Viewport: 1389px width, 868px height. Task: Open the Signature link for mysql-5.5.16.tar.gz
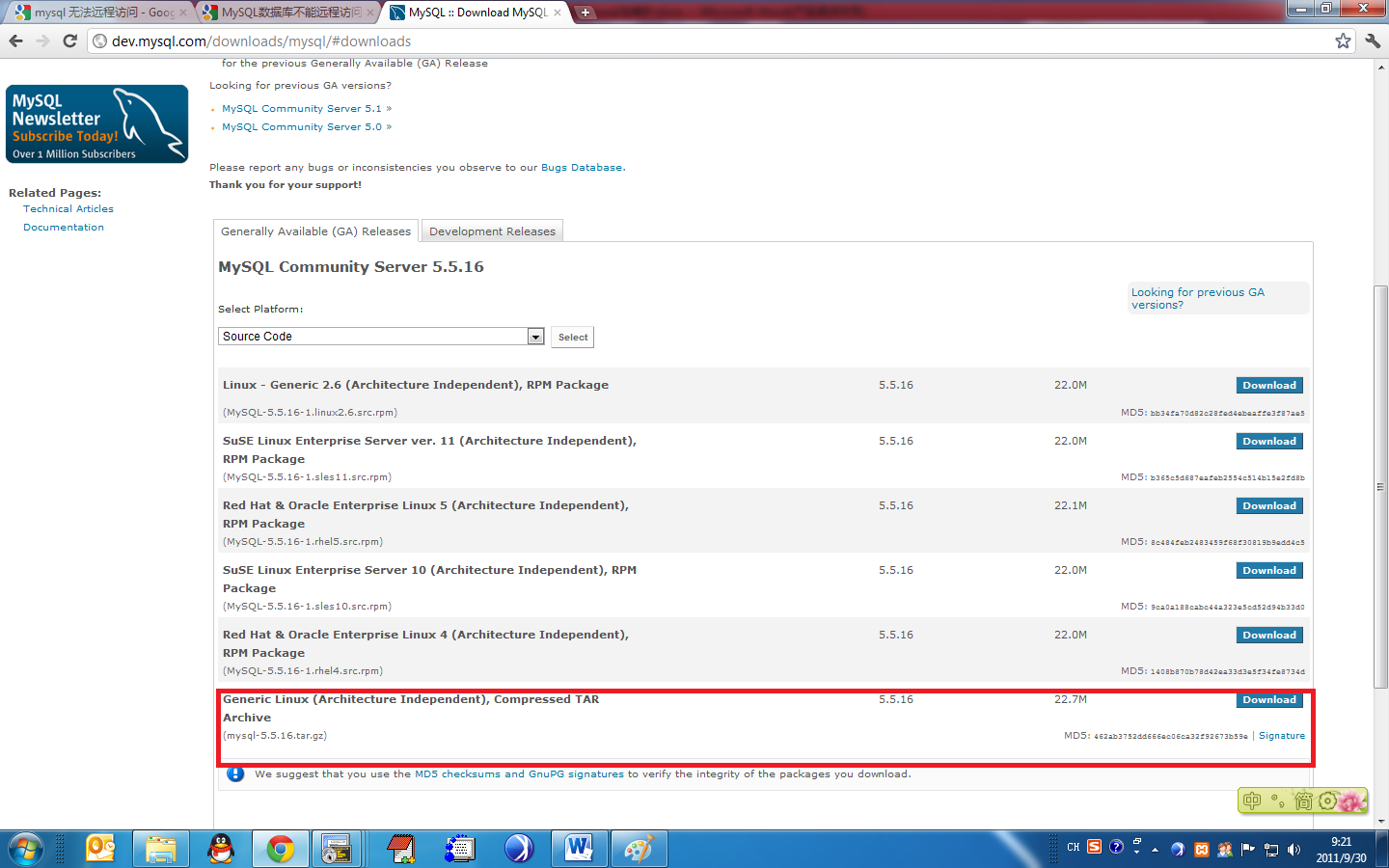pos(1281,736)
